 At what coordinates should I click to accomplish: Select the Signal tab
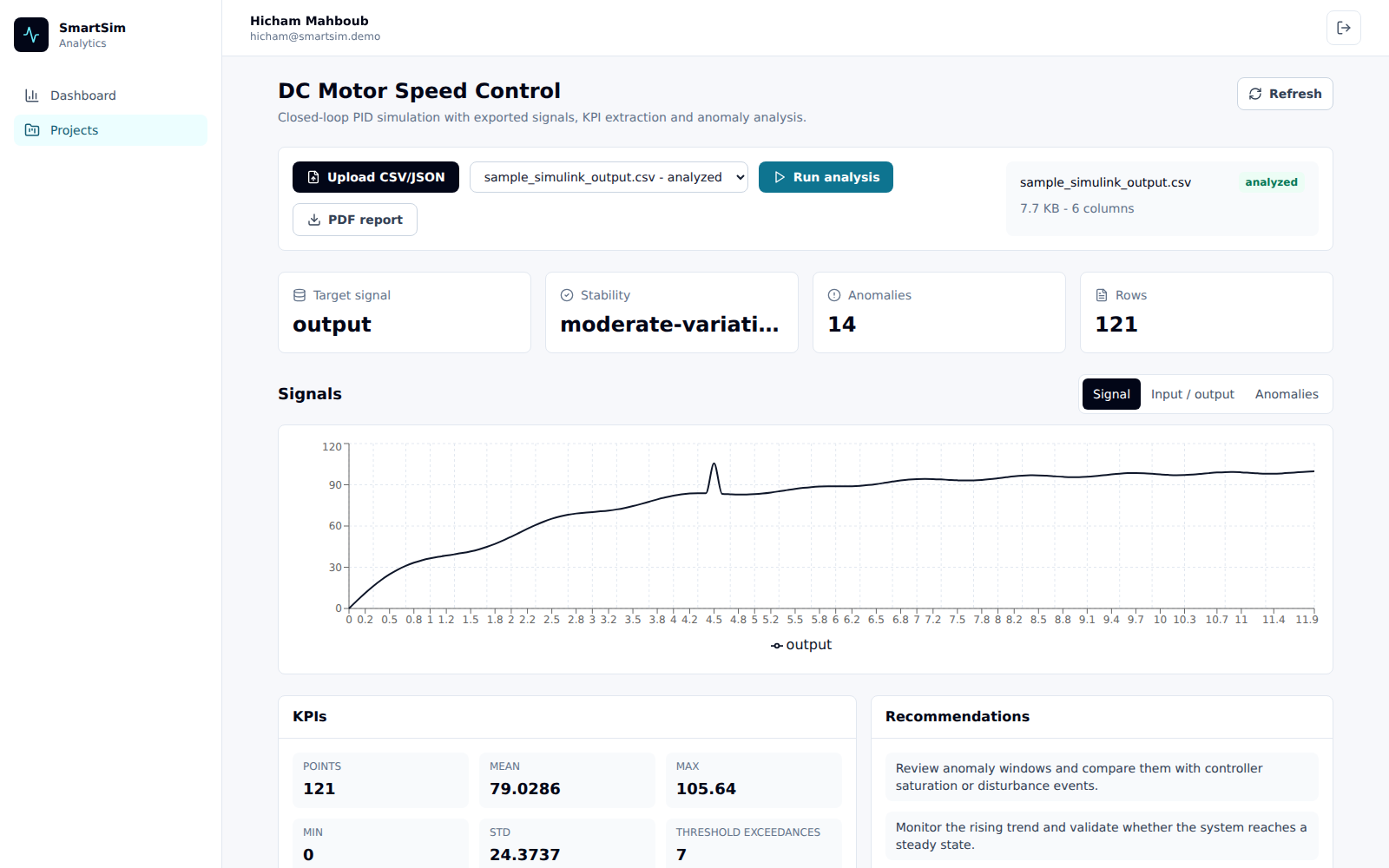click(1111, 394)
